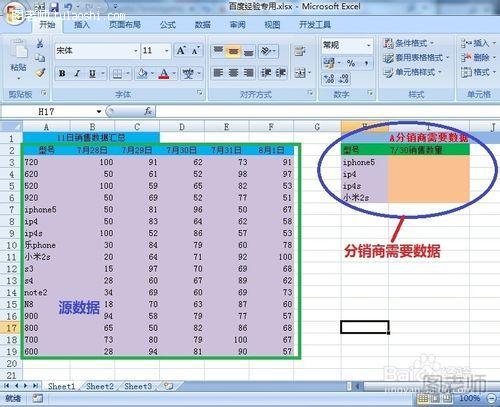
Task: Expand the 对齐方式 alignment dialog launcher
Action: point(310,92)
